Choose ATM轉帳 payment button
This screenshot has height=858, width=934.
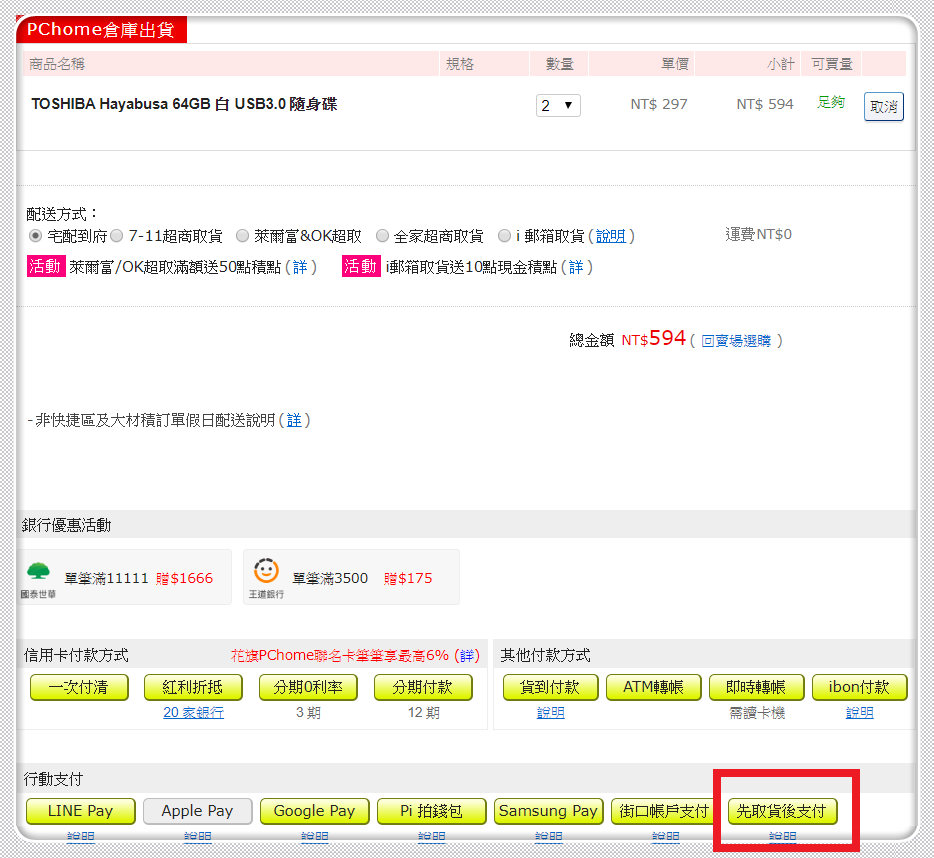click(653, 688)
